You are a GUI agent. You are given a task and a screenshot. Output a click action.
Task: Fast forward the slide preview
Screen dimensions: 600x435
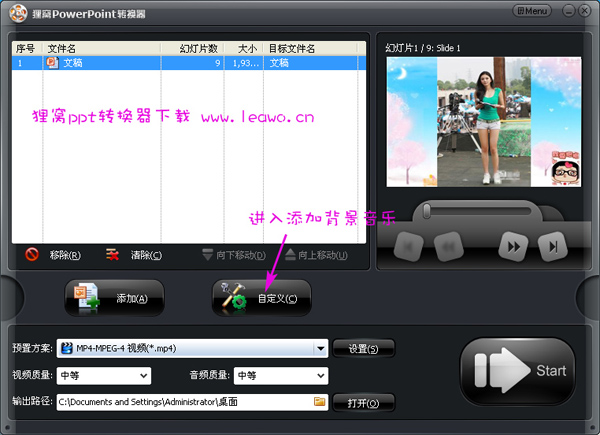[514, 247]
